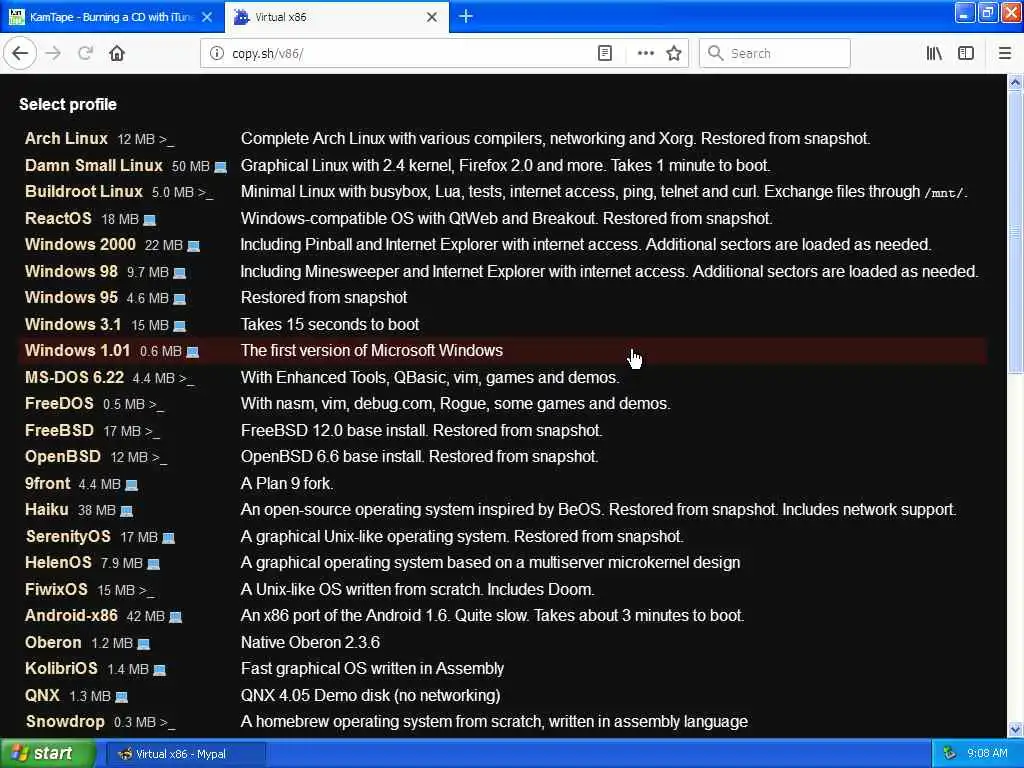Start the Oberon profile
This screenshot has width=1024, height=768.
pyautogui.click(x=53, y=642)
